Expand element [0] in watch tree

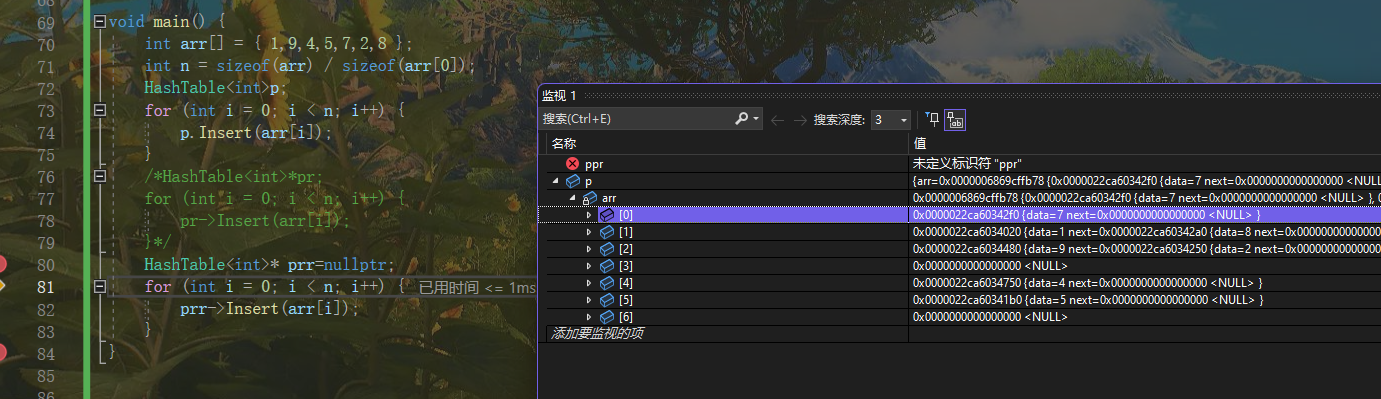[589, 215]
